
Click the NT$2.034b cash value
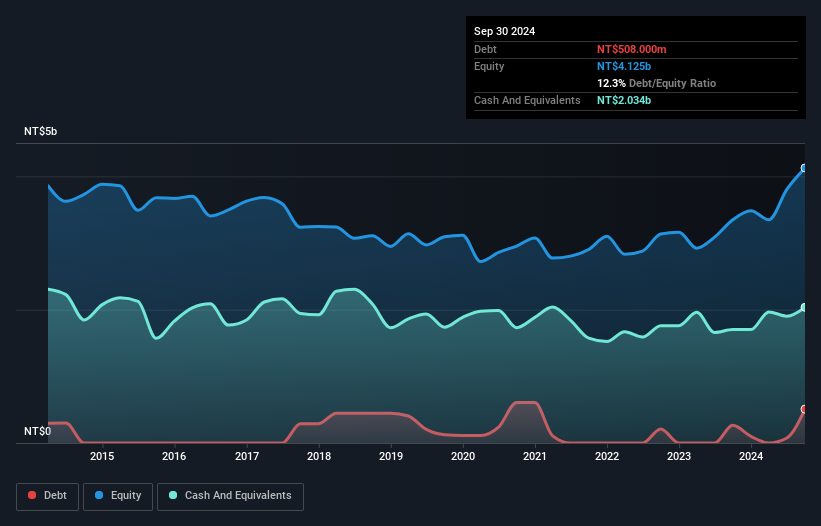(x=624, y=100)
